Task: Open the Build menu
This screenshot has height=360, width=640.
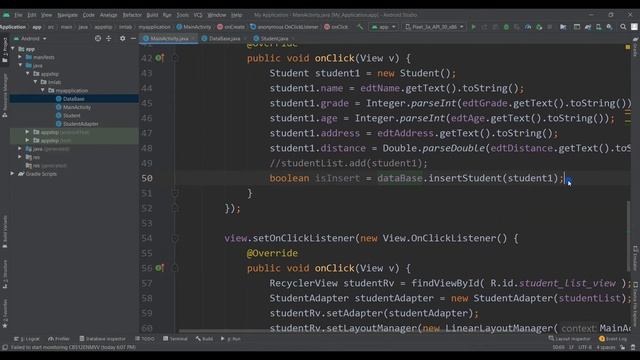Action: pyautogui.click(x=152, y=15)
